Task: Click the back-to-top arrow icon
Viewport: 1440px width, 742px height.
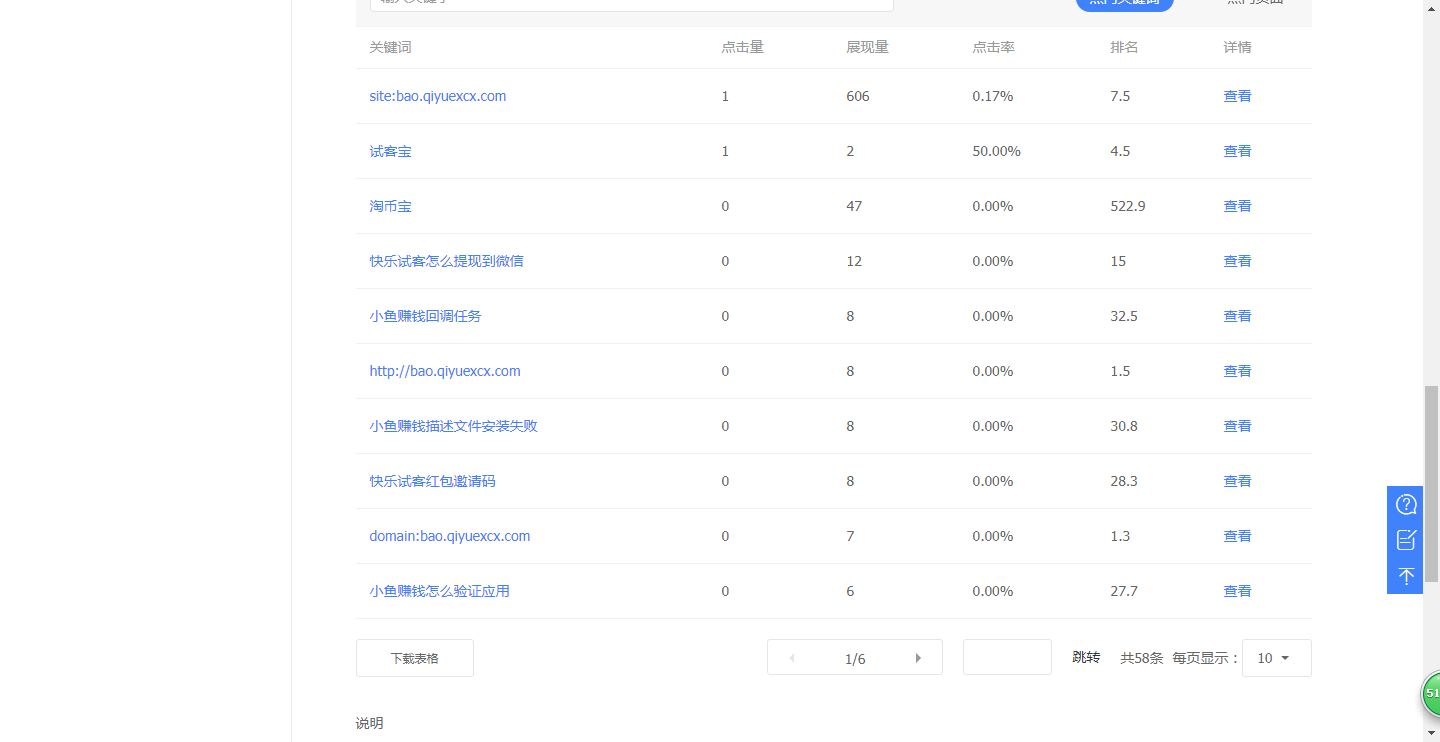Action: (x=1406, y=576)
